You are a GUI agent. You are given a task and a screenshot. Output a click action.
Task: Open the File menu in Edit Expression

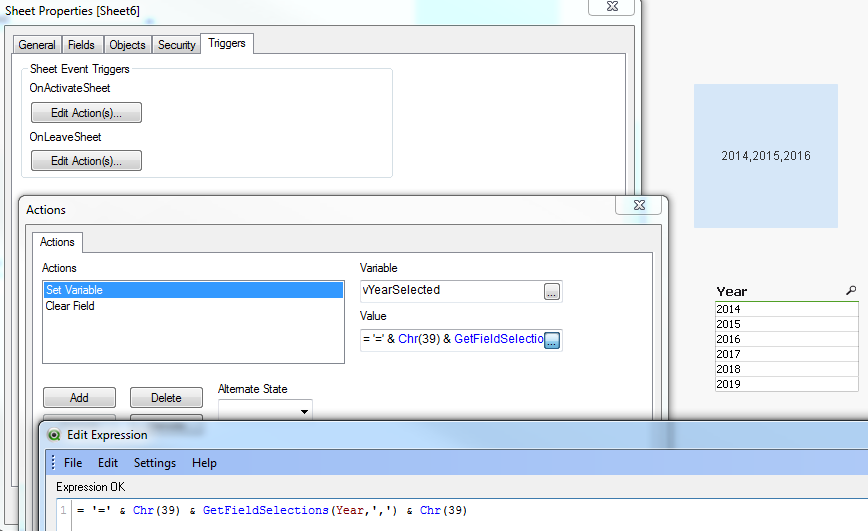pos(73,463)
